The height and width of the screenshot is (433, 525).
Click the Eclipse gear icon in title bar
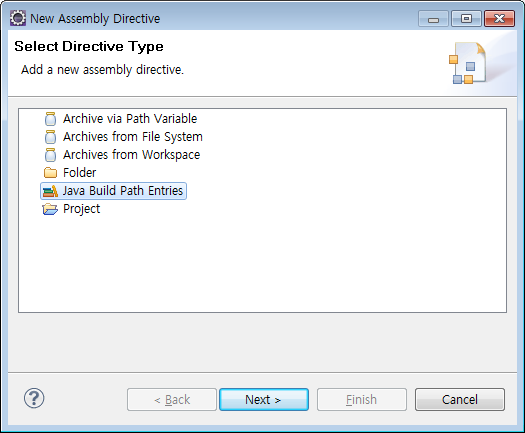(18, 18)
